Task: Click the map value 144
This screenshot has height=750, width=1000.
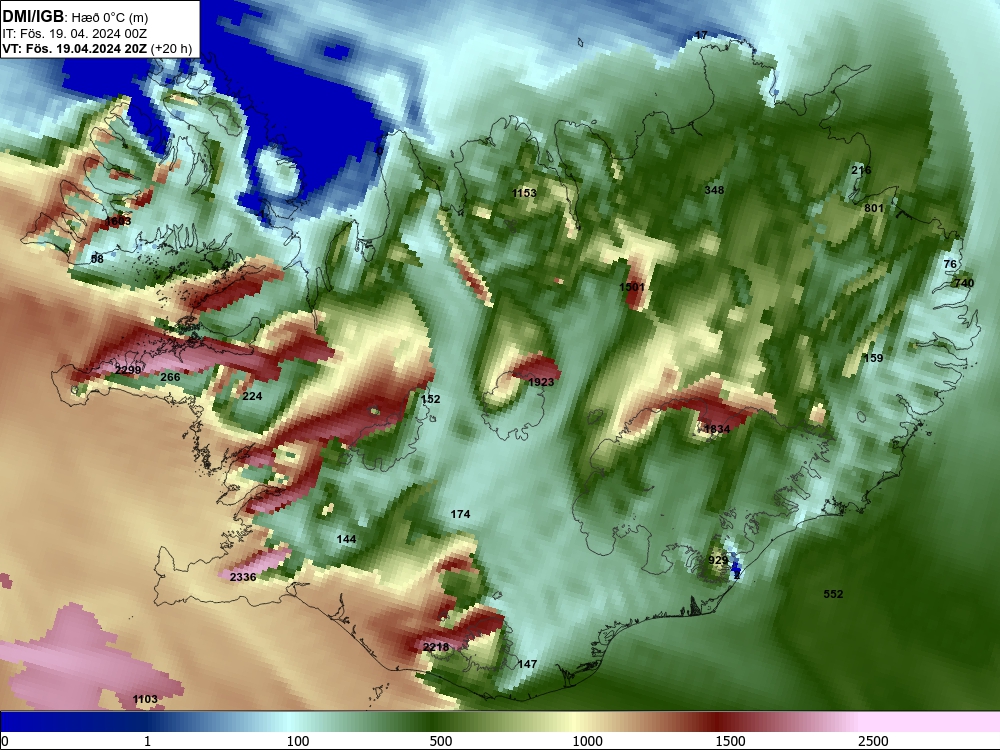Action: tap(346, 540)
